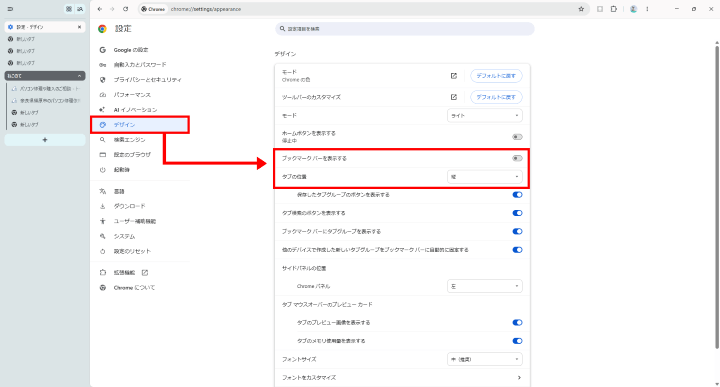This screenshot has height=387, width=720.
Task: Expand フォントをカスタマイズ with its chevron
Action: (x=519, y=377)
